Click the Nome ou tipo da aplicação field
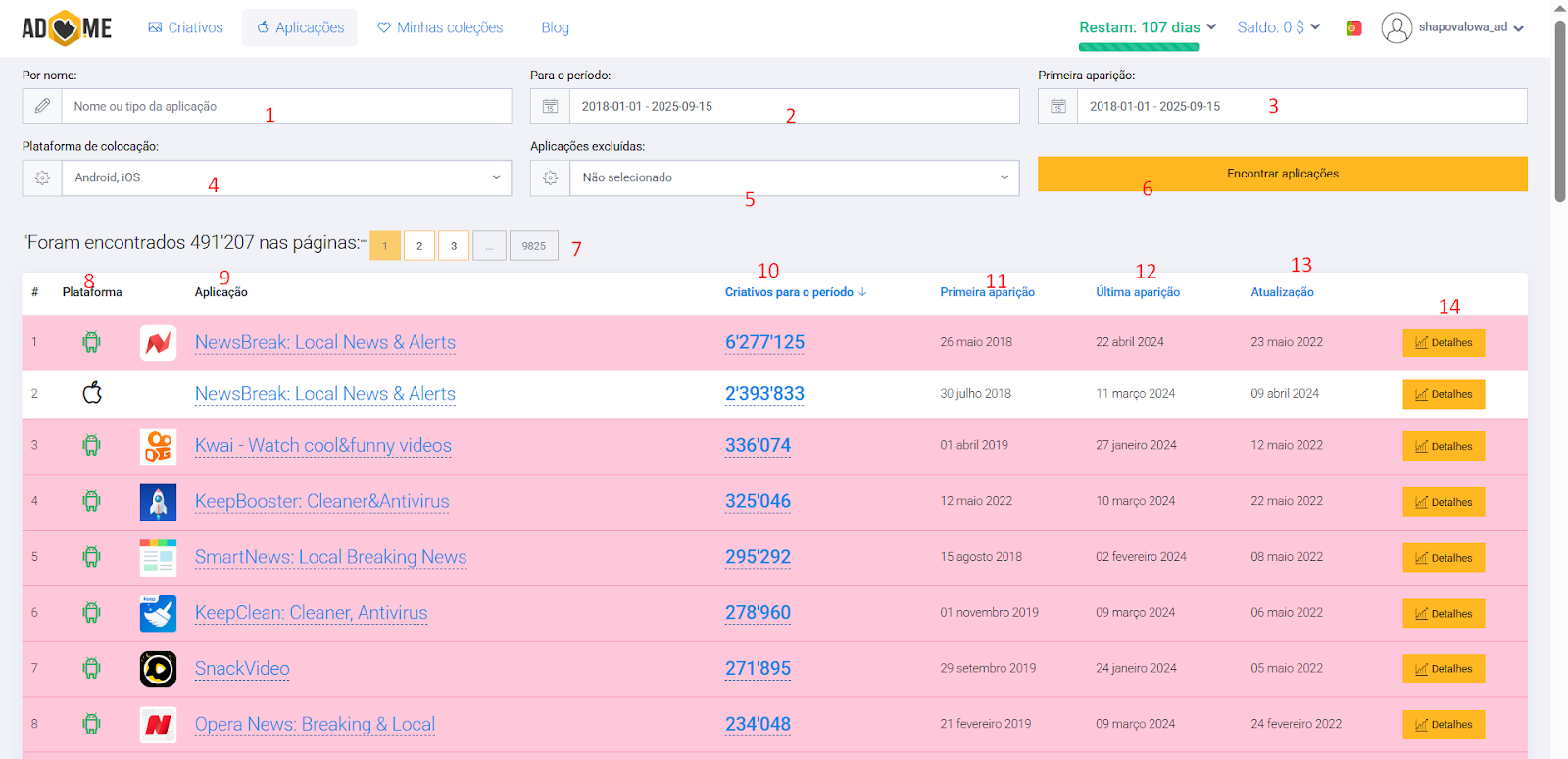 tap(286, 106)
